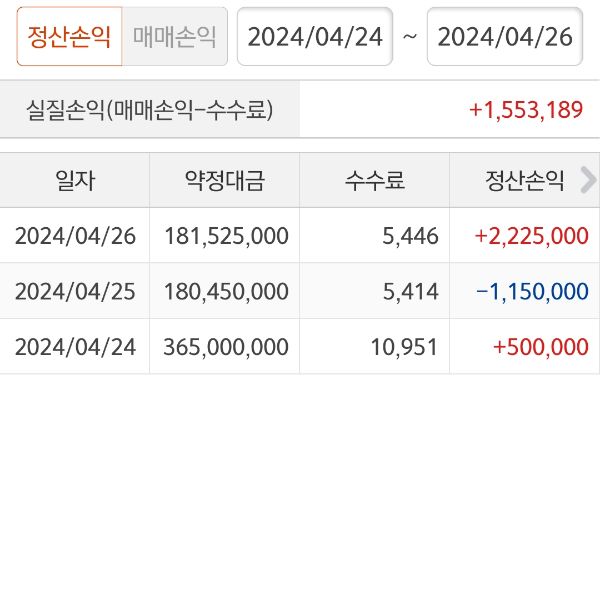Viewport: 600px width, 600px height.
Task: Click the +1,553,189 net profit total
Action: coord(525,110)
